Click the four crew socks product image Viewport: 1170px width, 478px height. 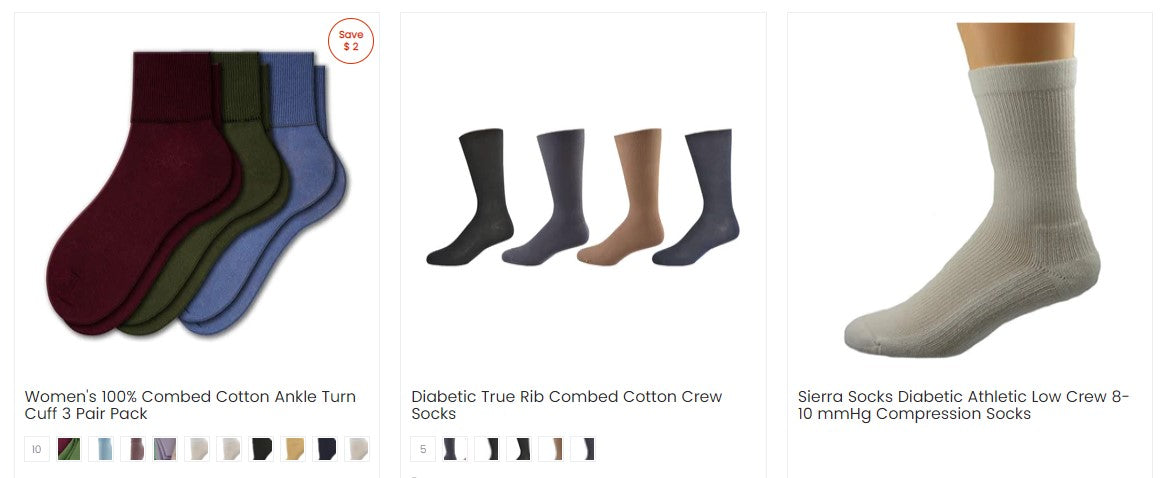(583, 197)
